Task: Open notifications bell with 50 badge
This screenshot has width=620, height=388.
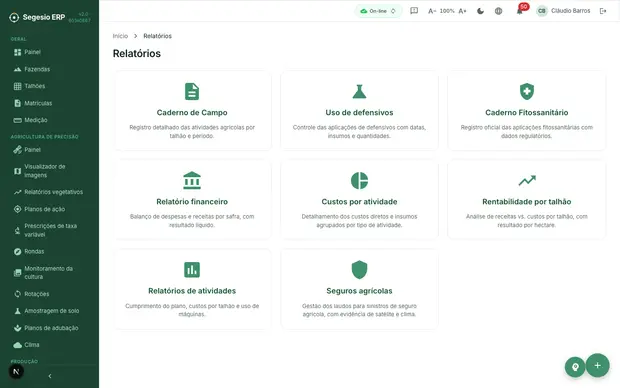Action: pyautogui.click(x=520, y=10)
